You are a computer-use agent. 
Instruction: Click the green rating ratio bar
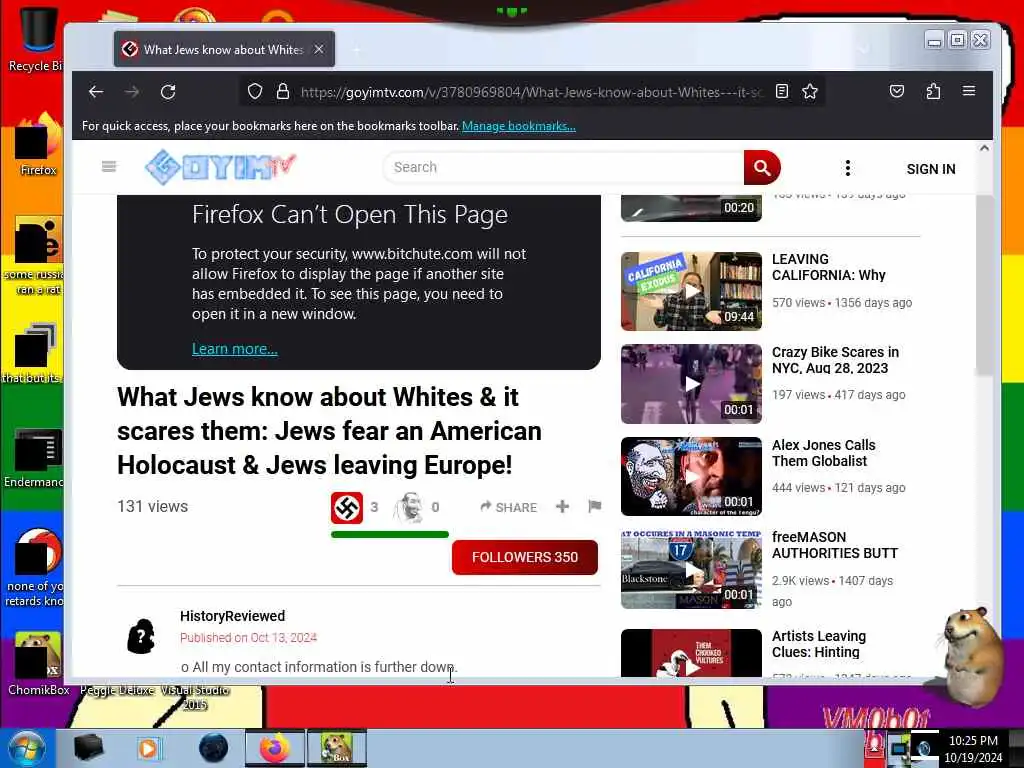coord(390,534)
